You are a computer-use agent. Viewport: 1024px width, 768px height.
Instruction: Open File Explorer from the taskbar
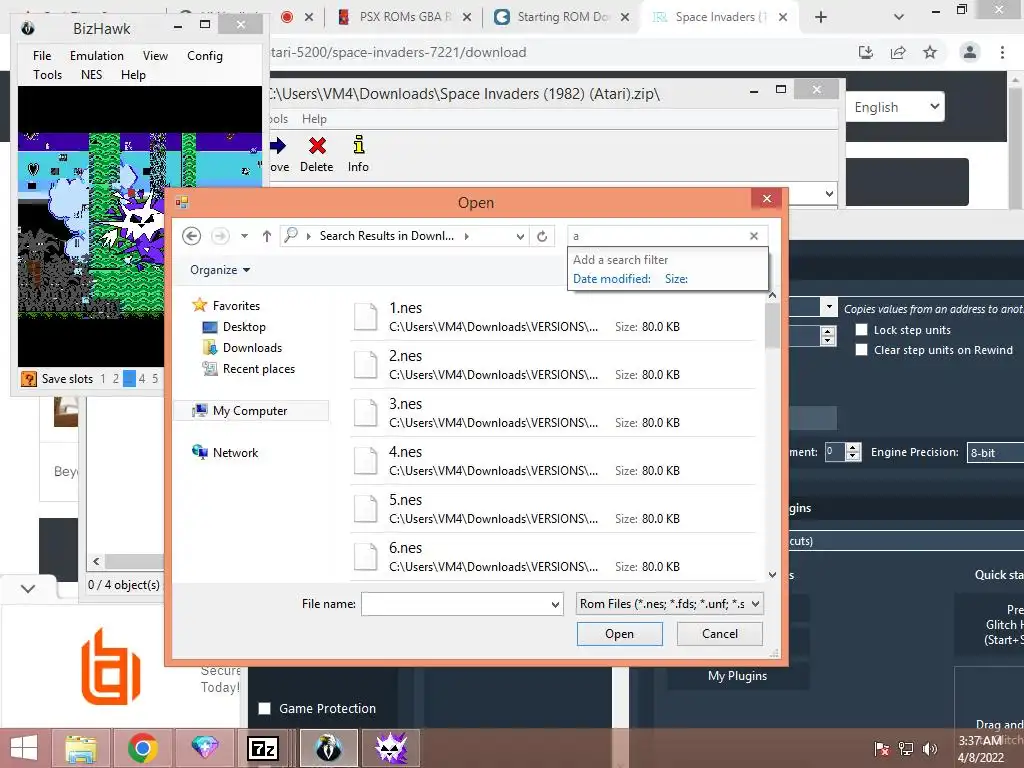81,748
